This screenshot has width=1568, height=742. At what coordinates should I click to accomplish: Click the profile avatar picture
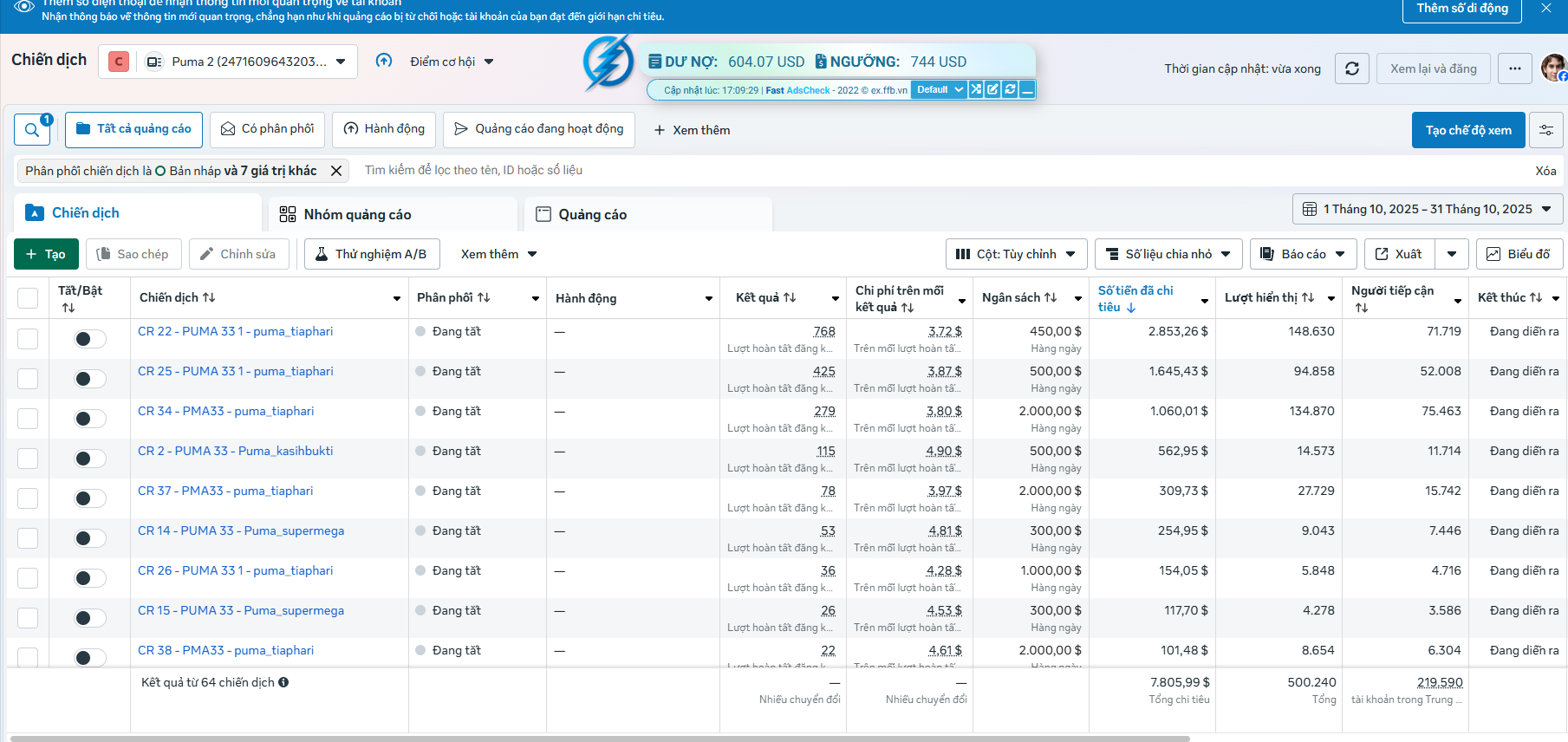[1553, 68]
